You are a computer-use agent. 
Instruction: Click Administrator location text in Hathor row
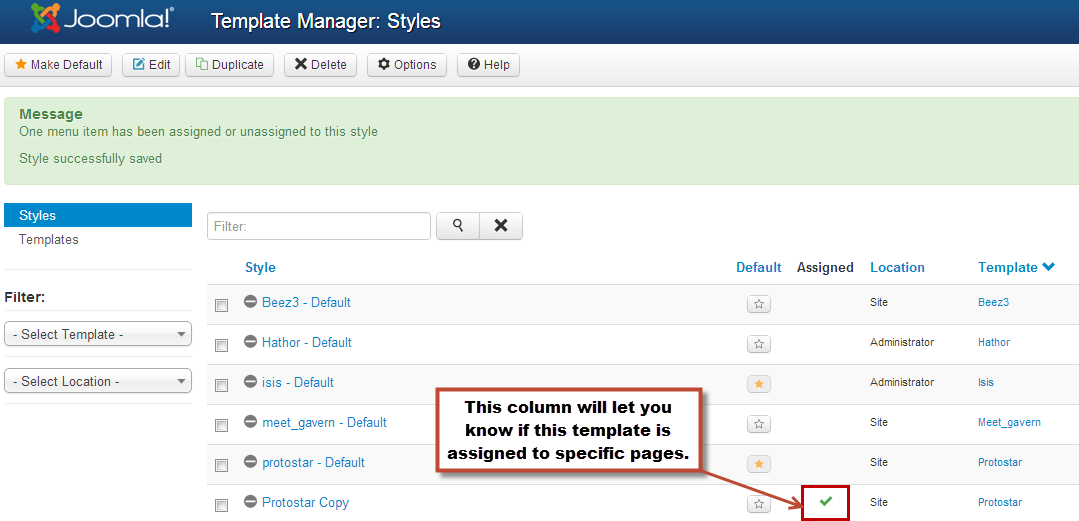(x=902, y=342)
